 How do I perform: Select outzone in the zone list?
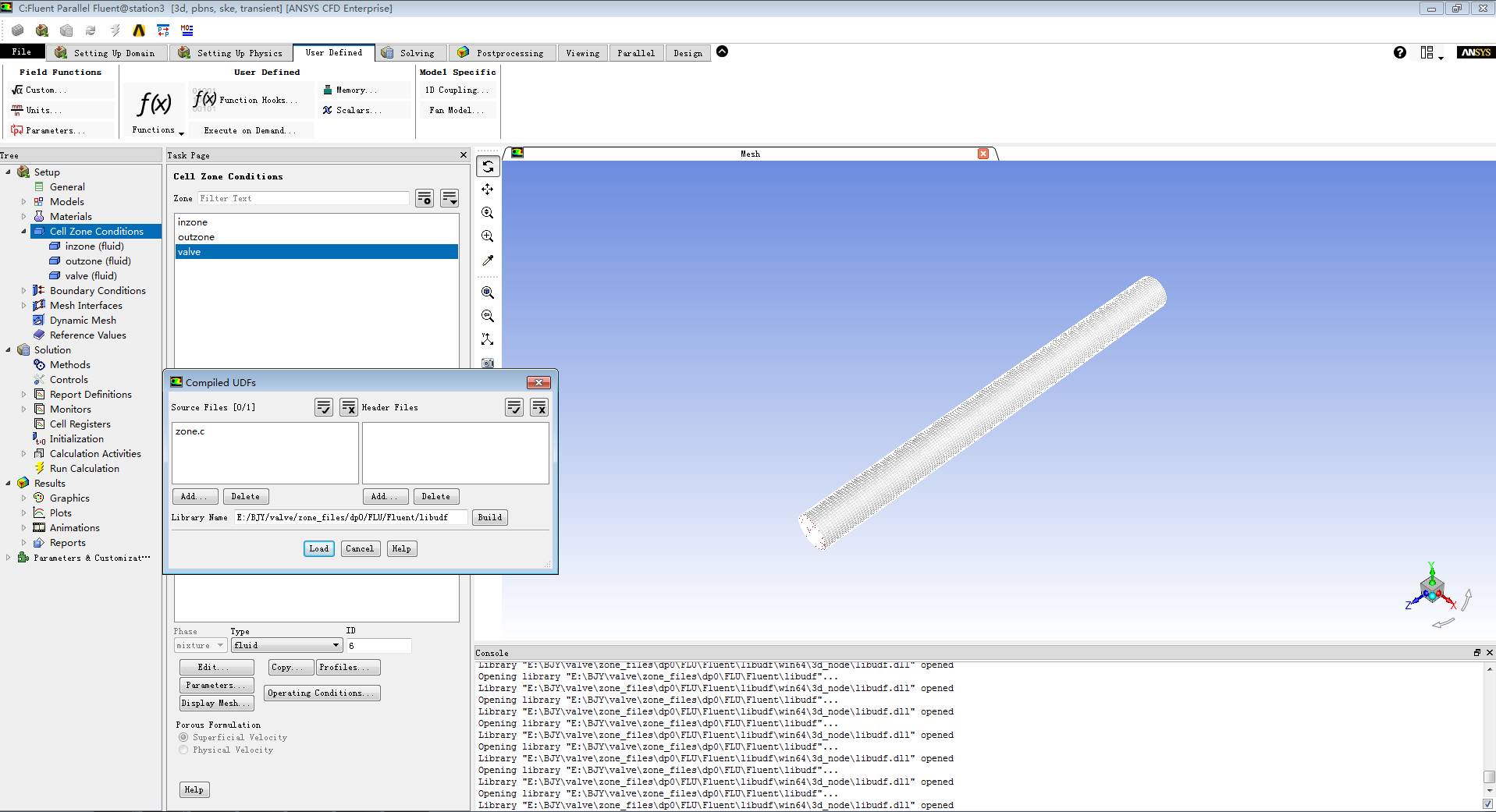point(317,237)
